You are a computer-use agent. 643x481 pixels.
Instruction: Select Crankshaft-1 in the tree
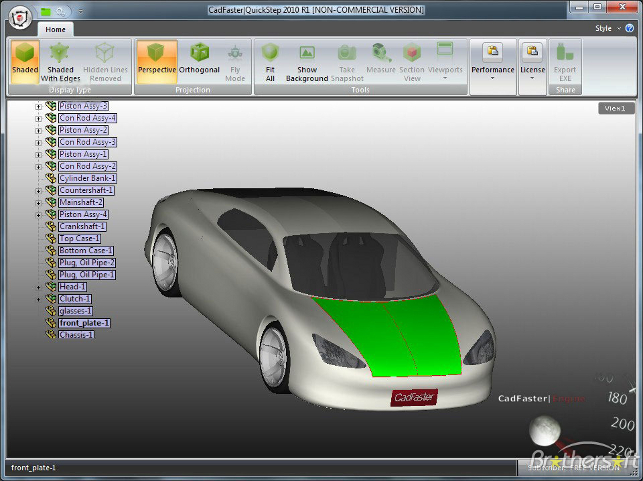pyautogui.click(x=82, y=226)
